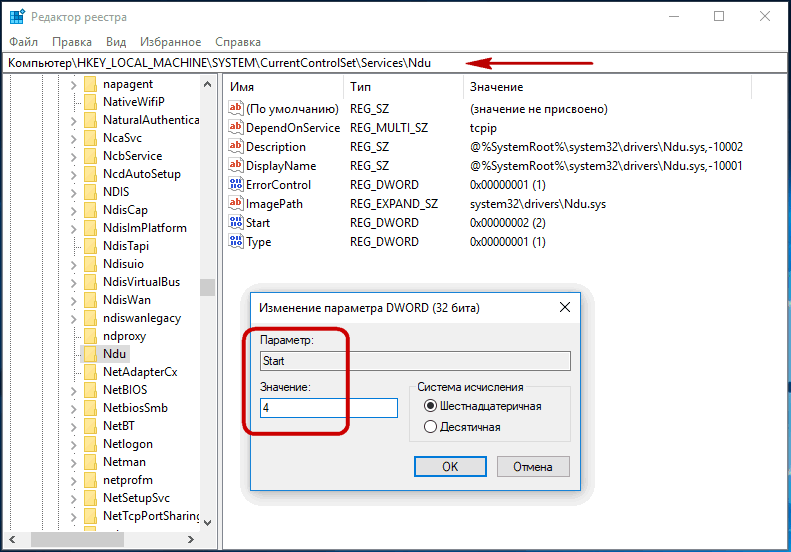The width and height of the screenshot is (791, 552).
Task: Click the Netman folder icon
Action: click(90, 462)
